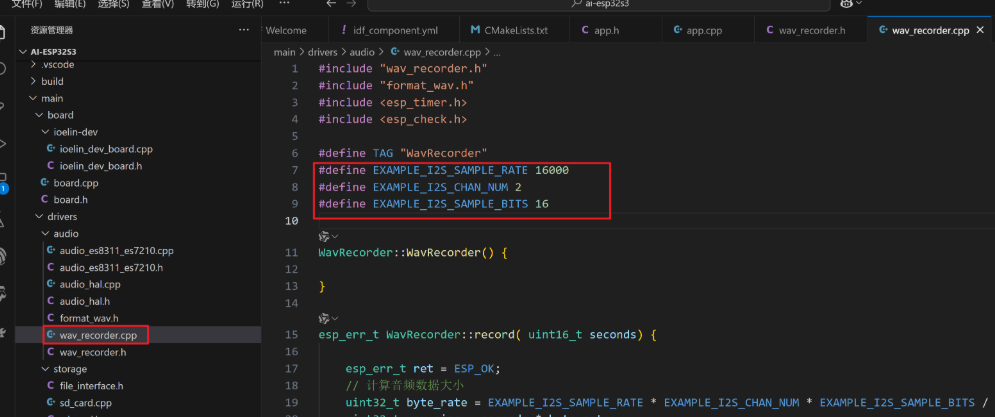Expand the .vscode folder
The width and height of the screenshot is (995, 417).
pos(34,65)
